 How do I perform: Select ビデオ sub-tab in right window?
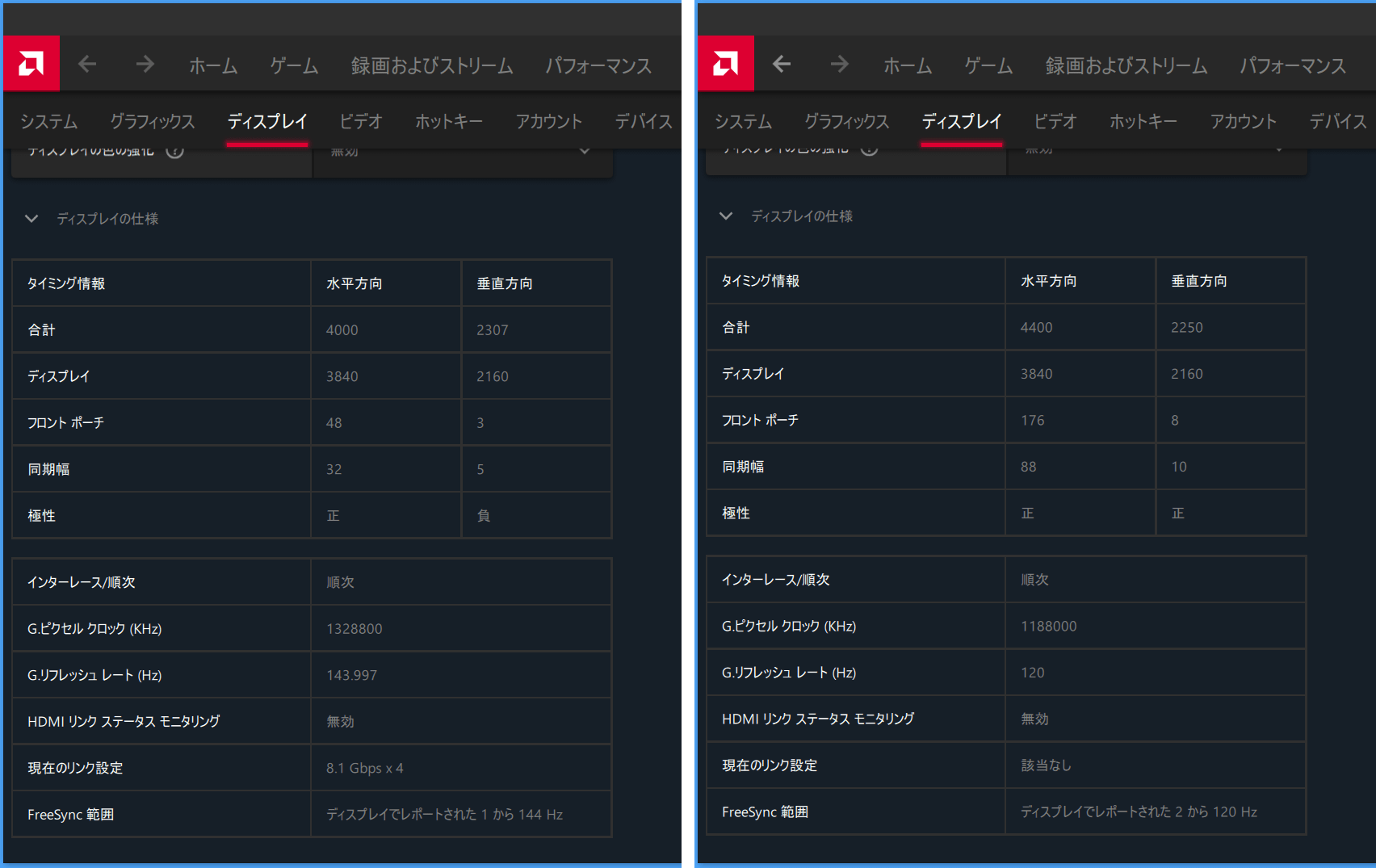(1055, 121)
